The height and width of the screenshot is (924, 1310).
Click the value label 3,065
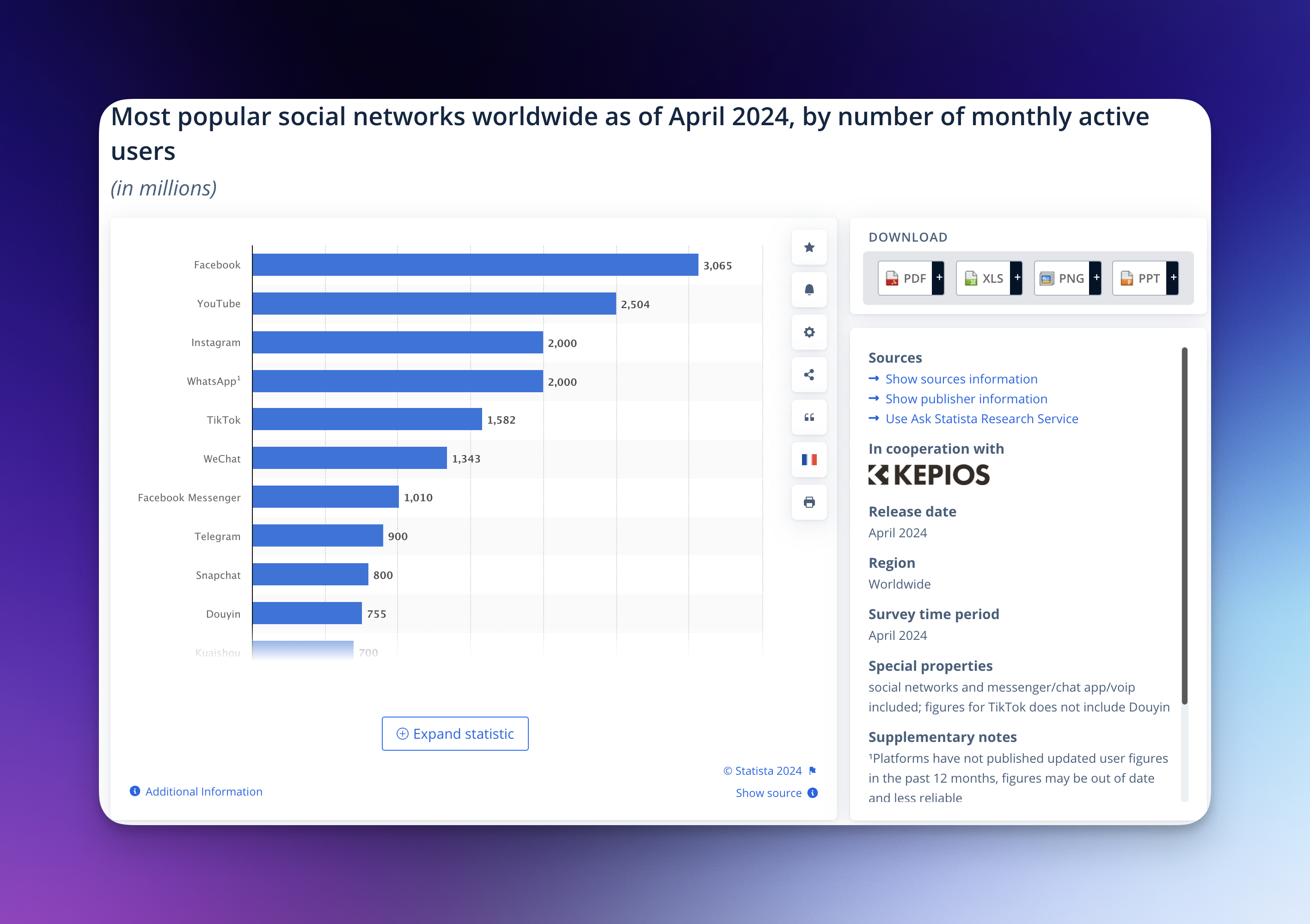[718, 266]
